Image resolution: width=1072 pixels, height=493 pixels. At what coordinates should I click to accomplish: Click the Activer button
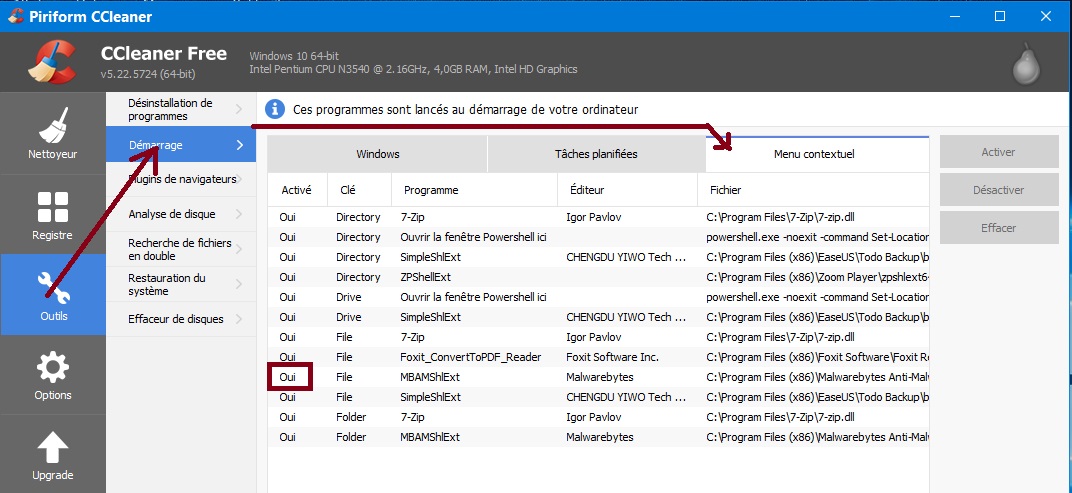pyautogui.click(x=998, y=152)
